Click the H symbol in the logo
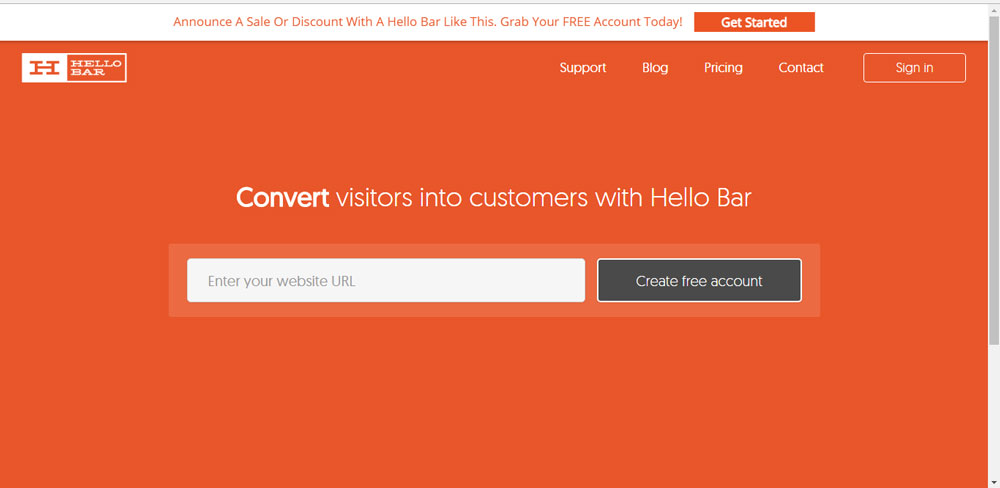 click(44, 68)
